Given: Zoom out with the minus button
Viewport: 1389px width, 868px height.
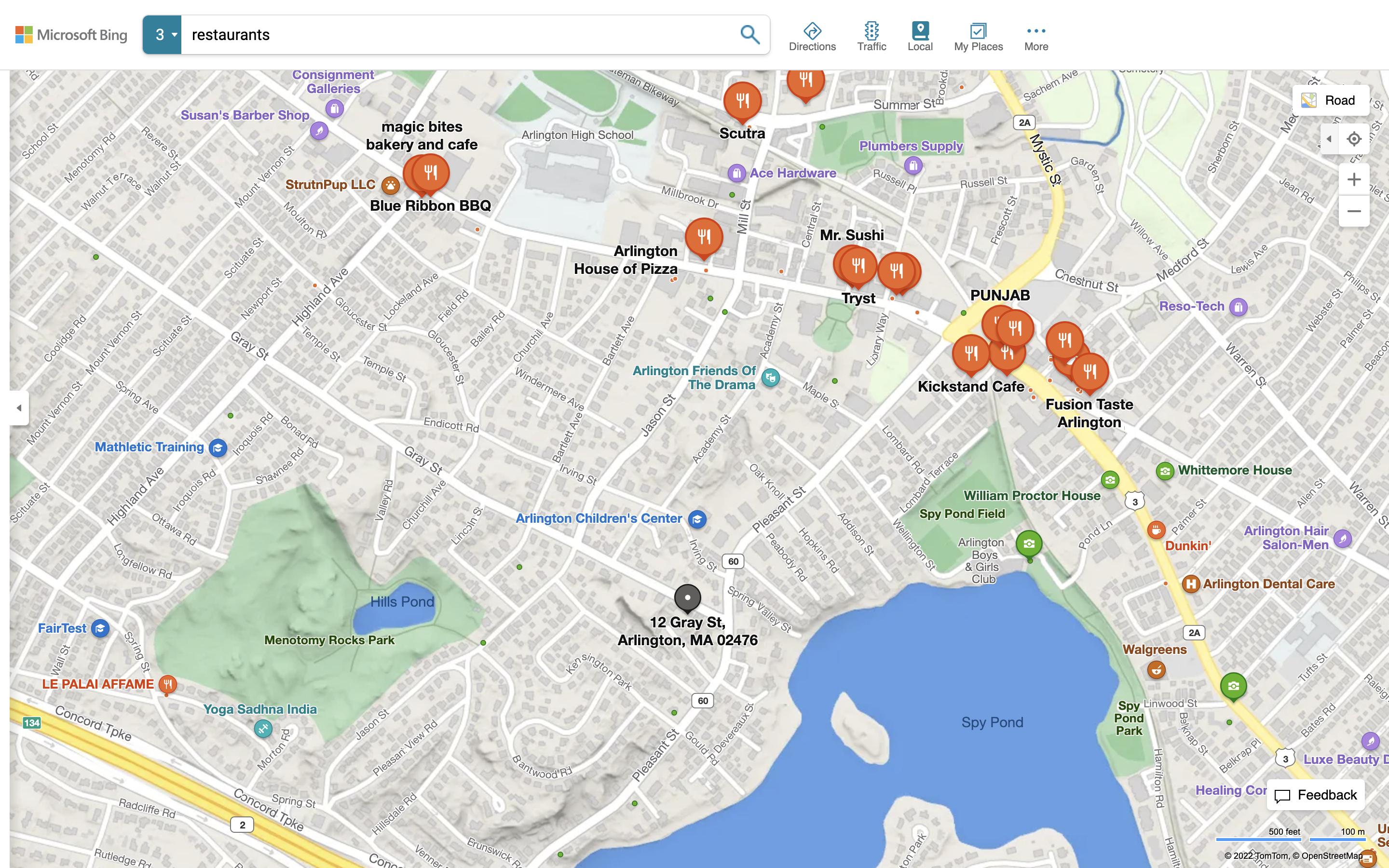Looking at the screenshot, I should click(x=1354, y=211).
